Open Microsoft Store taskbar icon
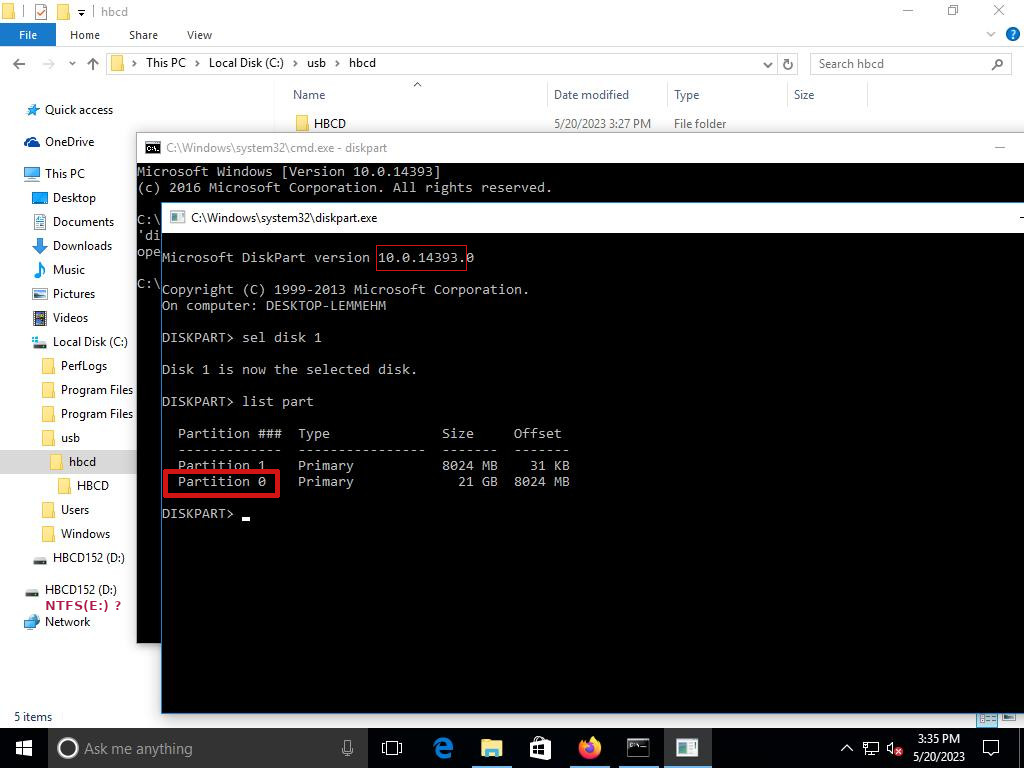The height and width of the screenshot is (768, 1024). (x=540, y=747)
